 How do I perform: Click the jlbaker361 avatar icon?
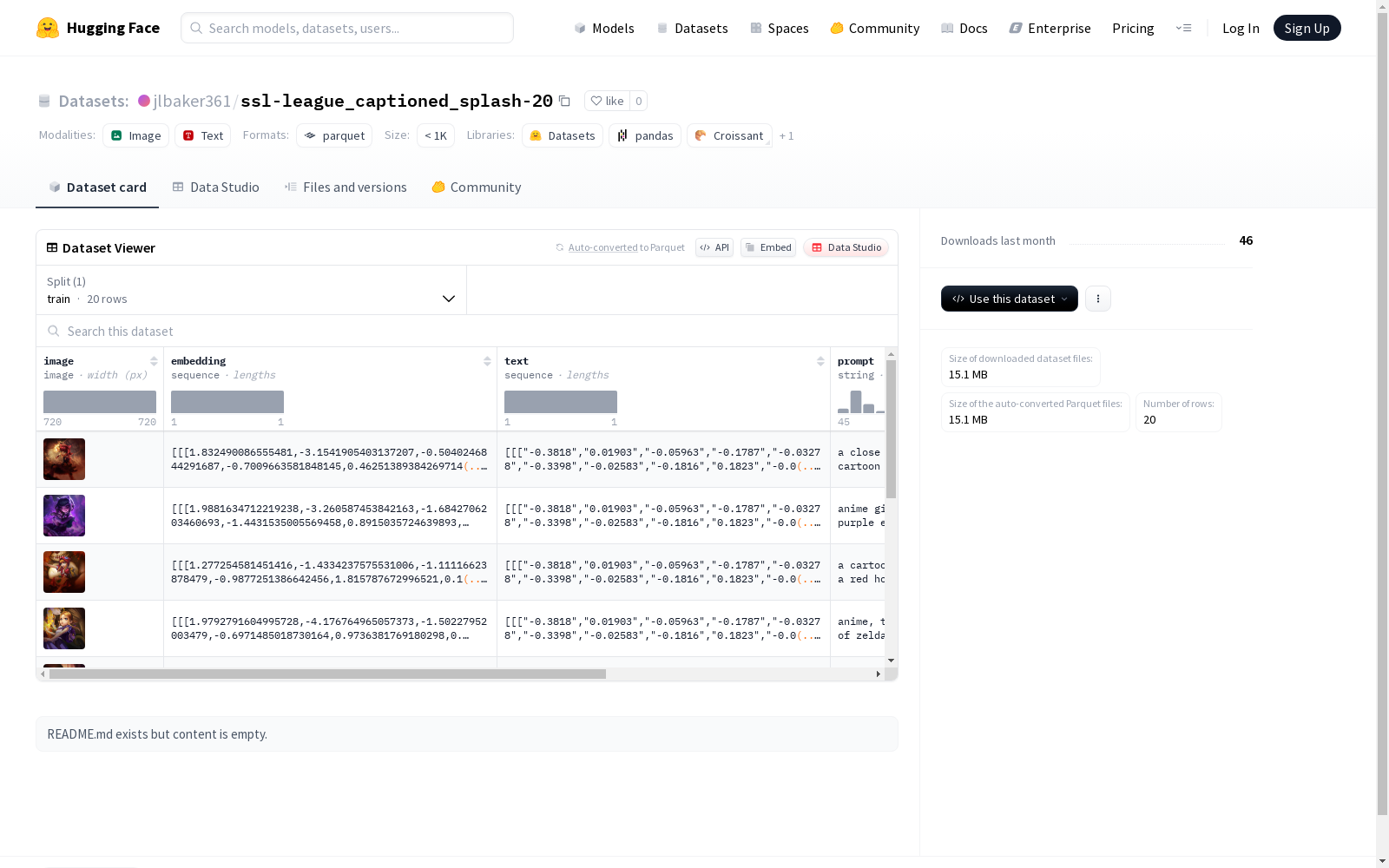[144, 101]
